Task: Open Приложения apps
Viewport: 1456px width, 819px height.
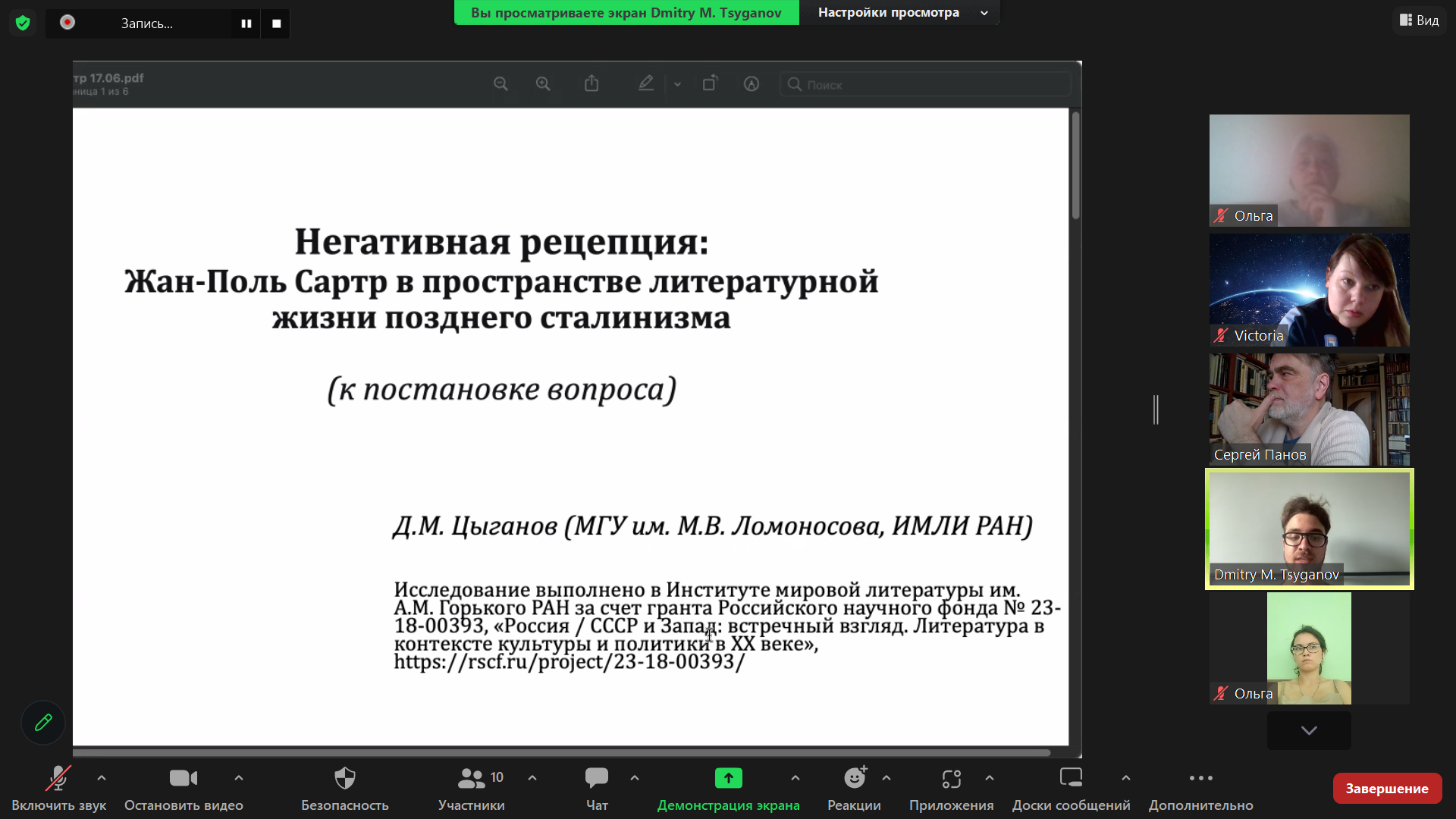Action: 951,789
